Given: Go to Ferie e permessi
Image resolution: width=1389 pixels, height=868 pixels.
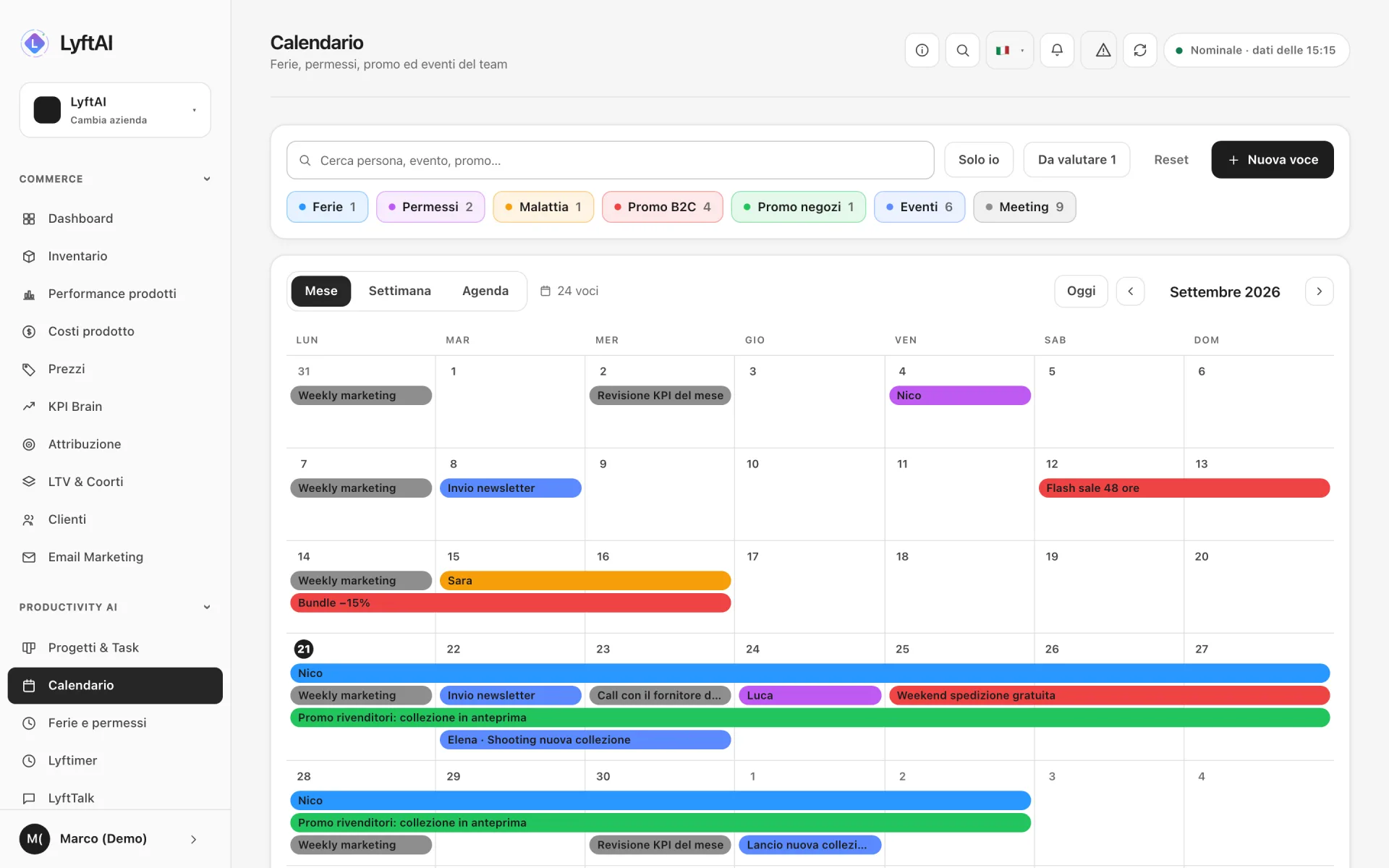Looking at the screenshot, I should [x=115, y=723].
